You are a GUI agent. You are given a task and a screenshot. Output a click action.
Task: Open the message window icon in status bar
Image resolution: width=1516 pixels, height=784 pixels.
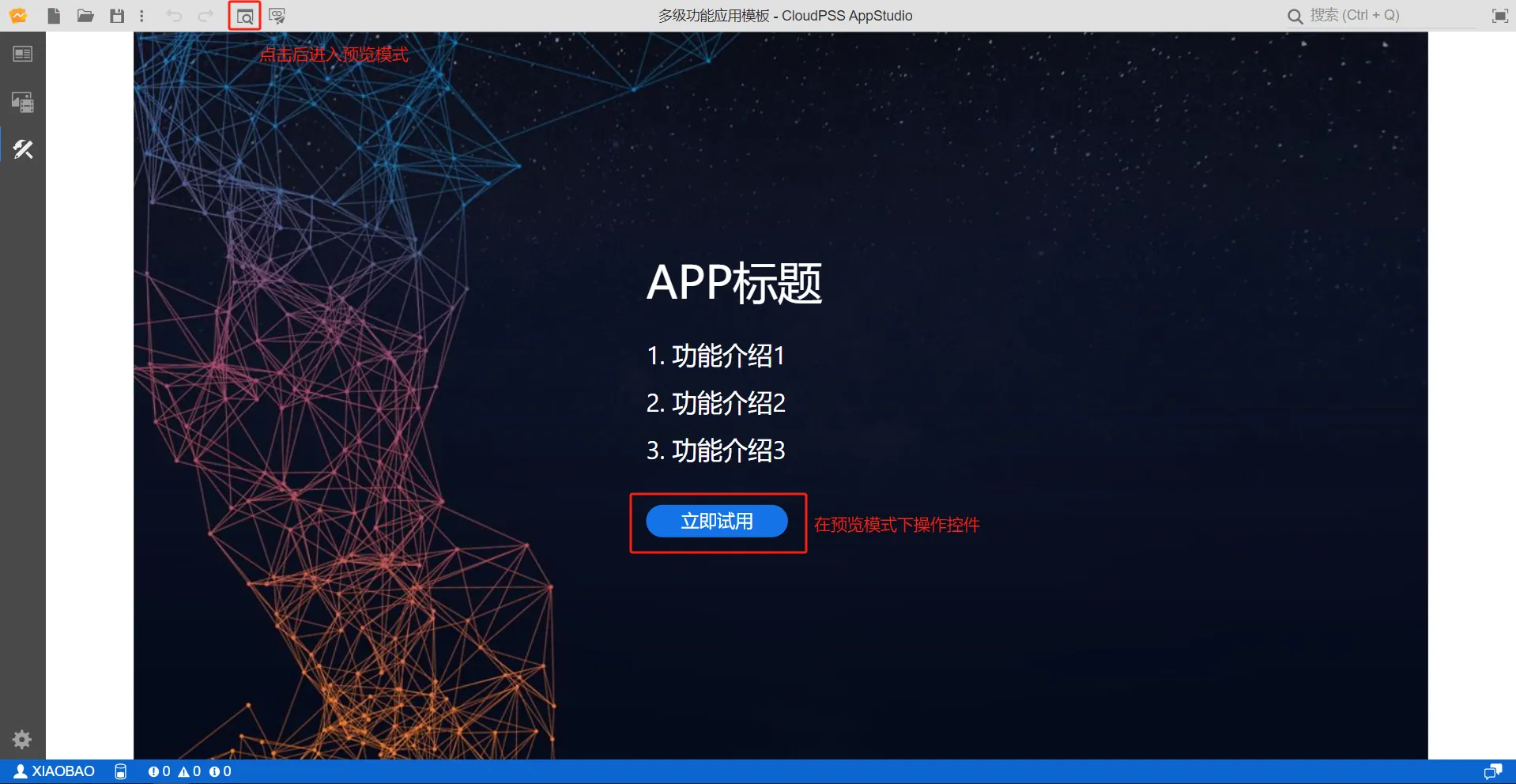(1492, 771)
